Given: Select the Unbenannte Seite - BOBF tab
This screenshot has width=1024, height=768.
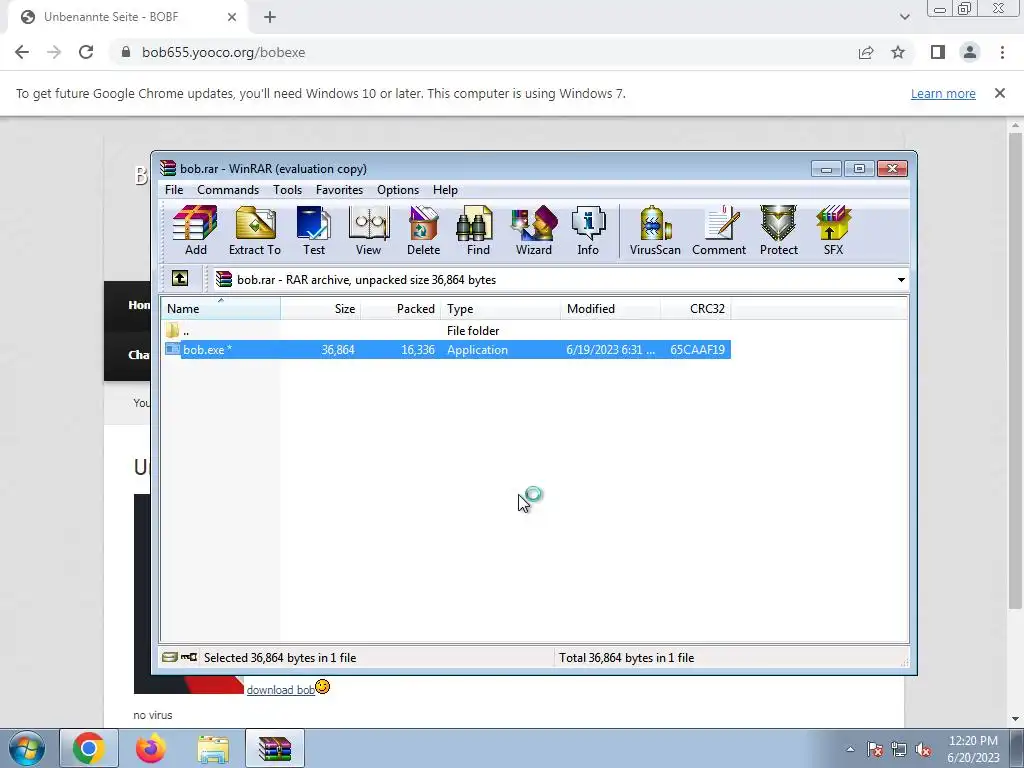Looking at the screenshot, I should coord(128,17).
